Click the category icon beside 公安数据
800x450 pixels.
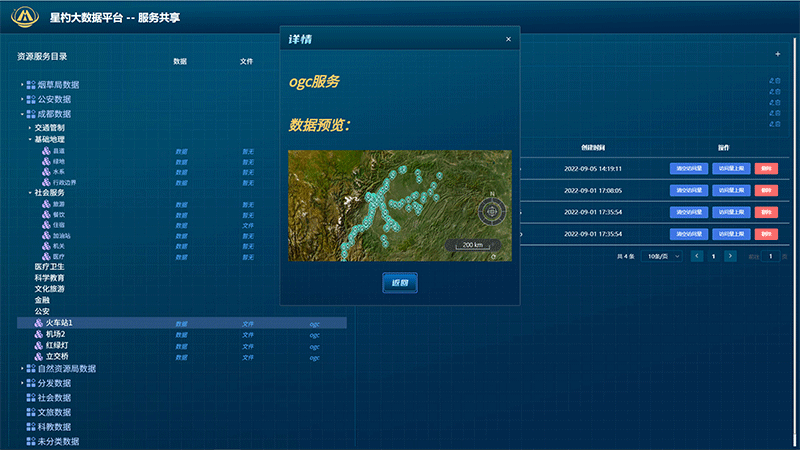click(x=30, y=99)
